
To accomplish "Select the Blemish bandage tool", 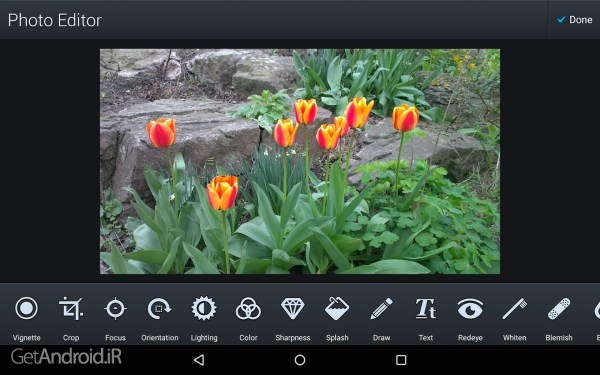I will [559, 308].
